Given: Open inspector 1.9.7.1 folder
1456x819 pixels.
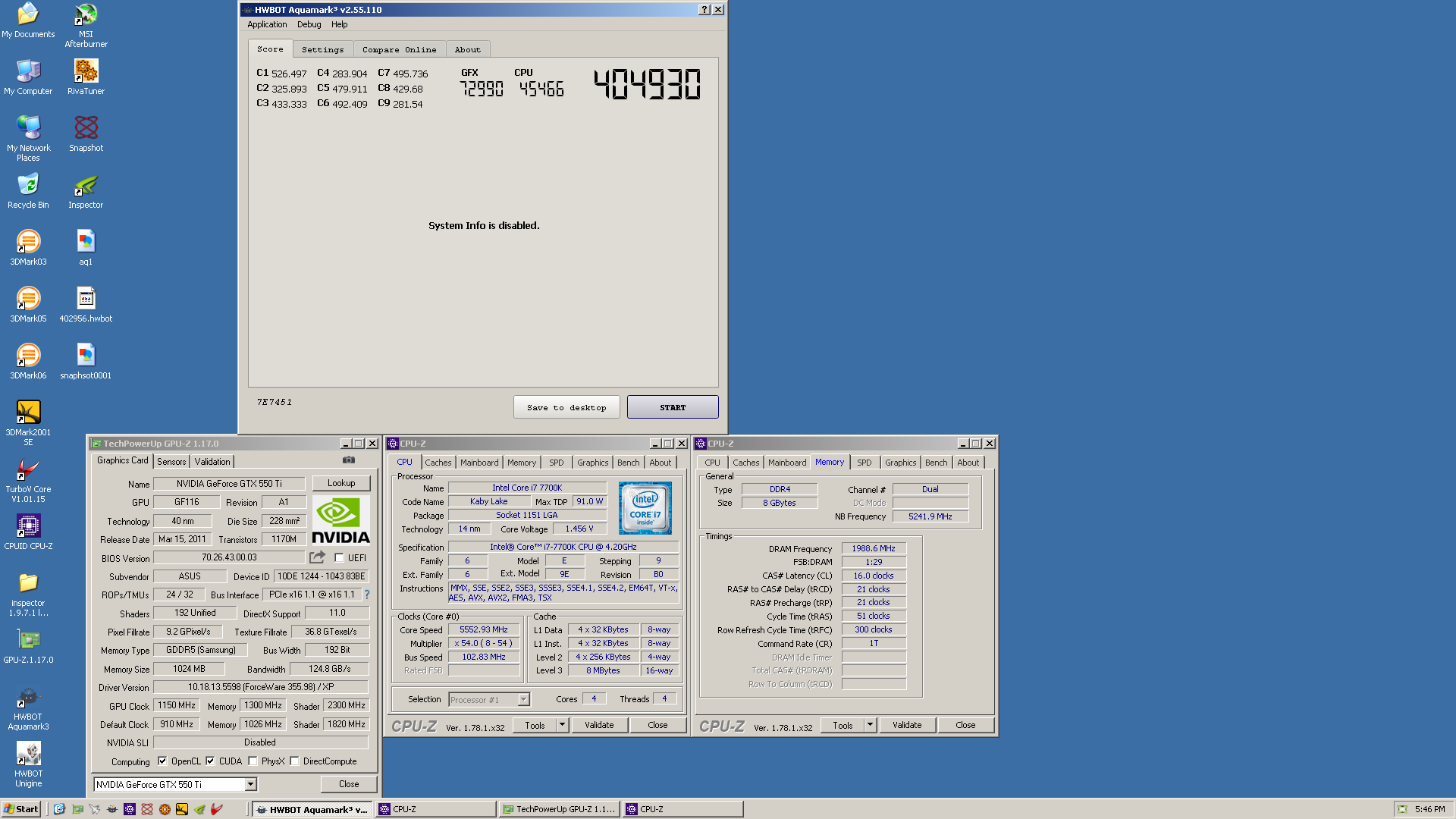Looking at the screenshot, I should pos(28,594).
